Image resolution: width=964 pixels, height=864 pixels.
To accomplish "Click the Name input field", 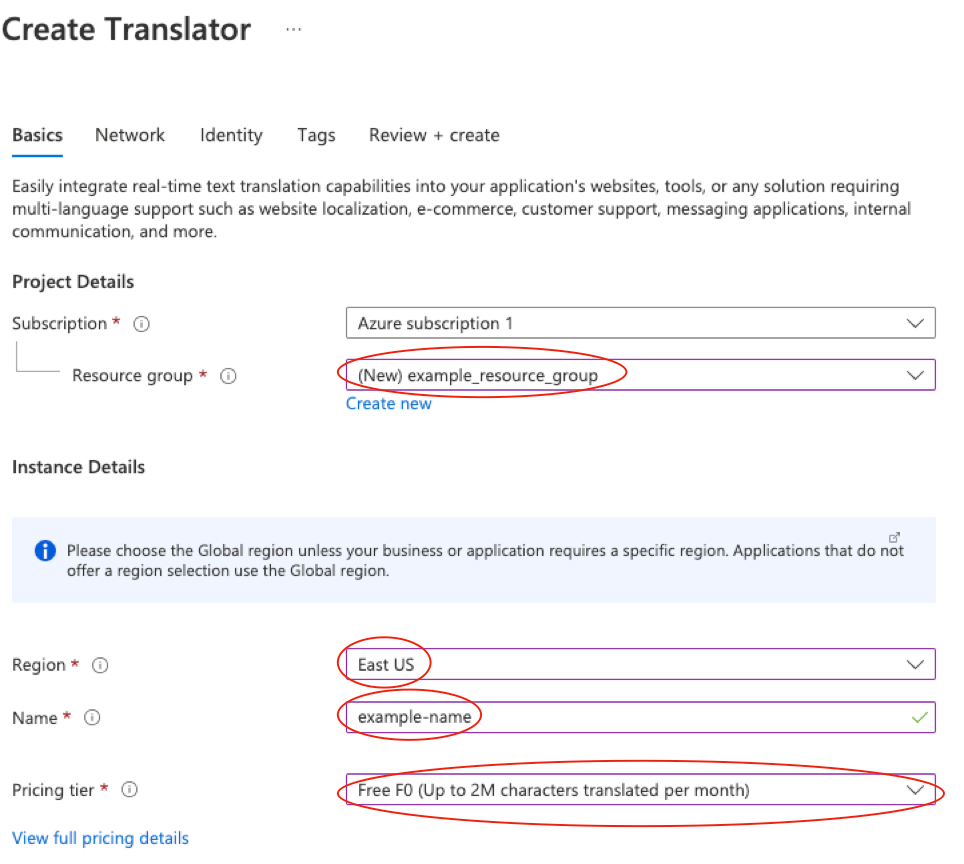I will 620,717.
